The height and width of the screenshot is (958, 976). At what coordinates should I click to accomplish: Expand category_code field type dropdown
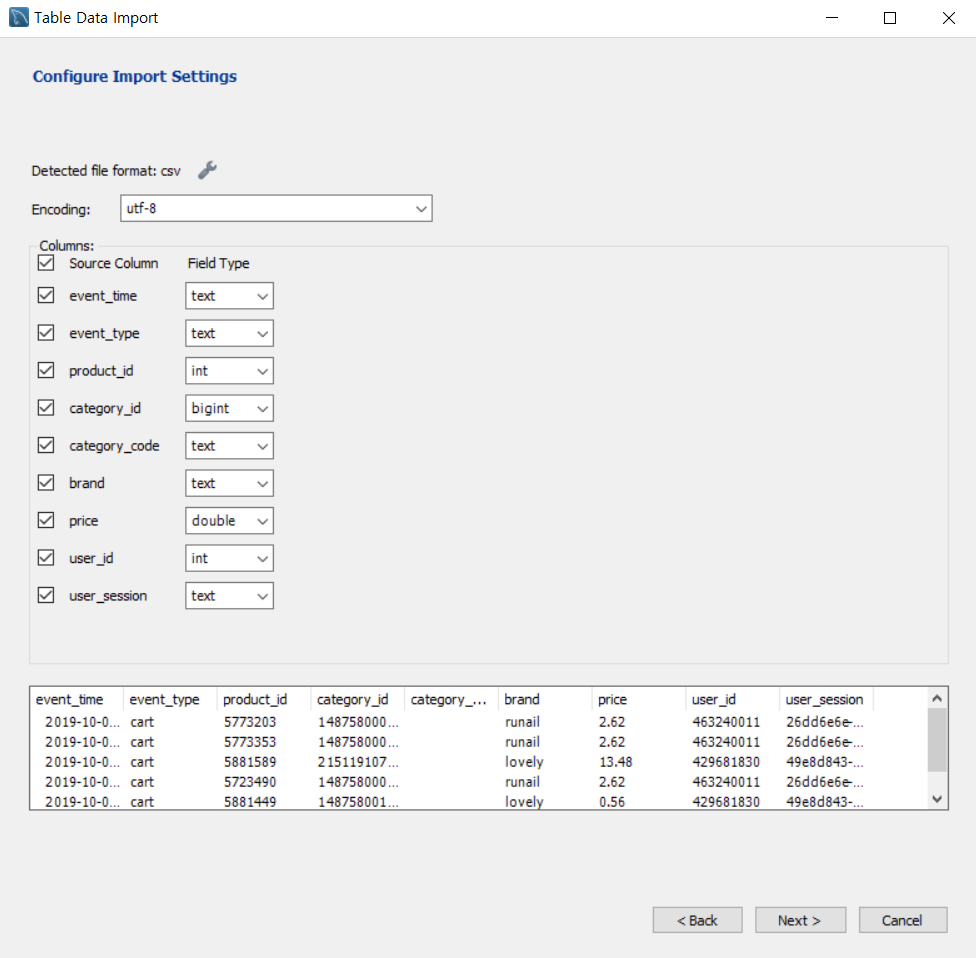coord(229,446)
